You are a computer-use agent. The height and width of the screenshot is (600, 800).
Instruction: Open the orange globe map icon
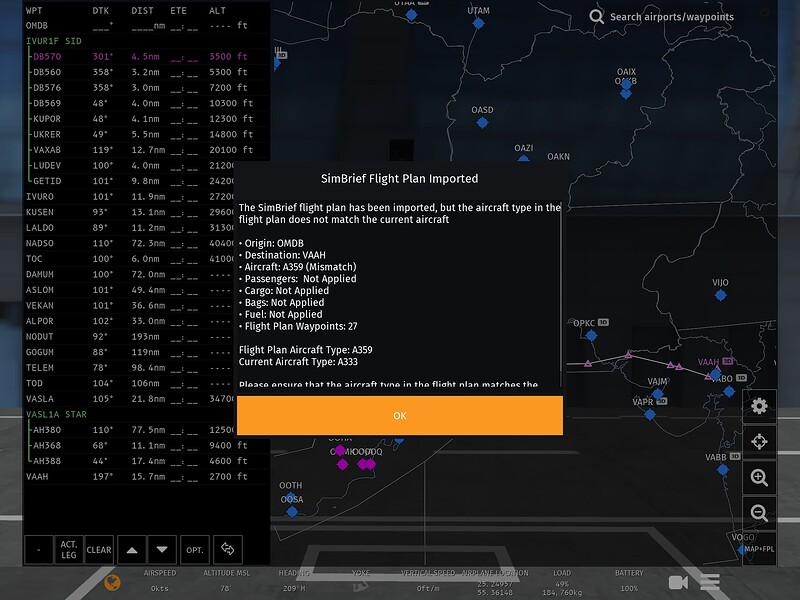click(112, 582)
